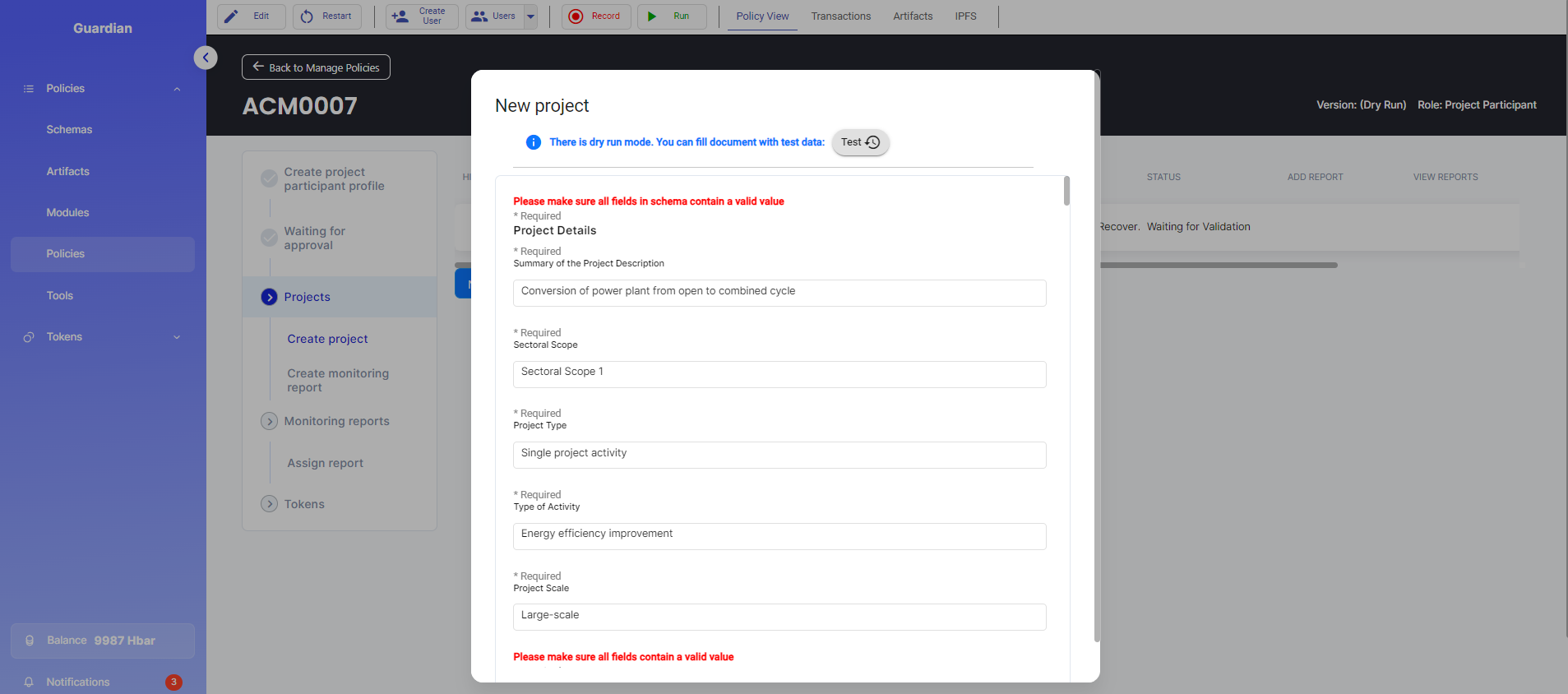Viewport: 1568px width, 694px height.
Task: Click the Notifications bell icon
Action: 29,682
